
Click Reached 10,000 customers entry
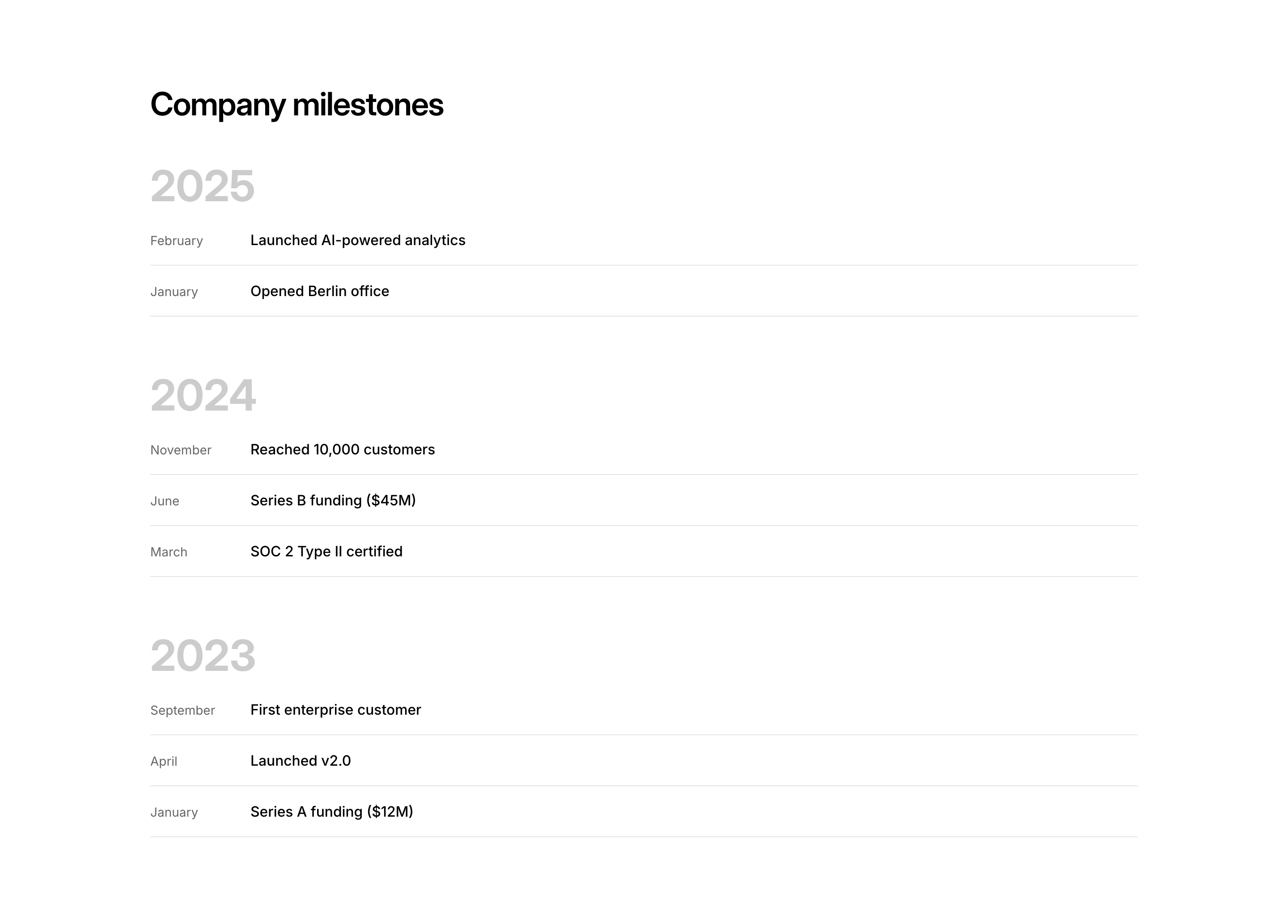(x=342, y=450)
